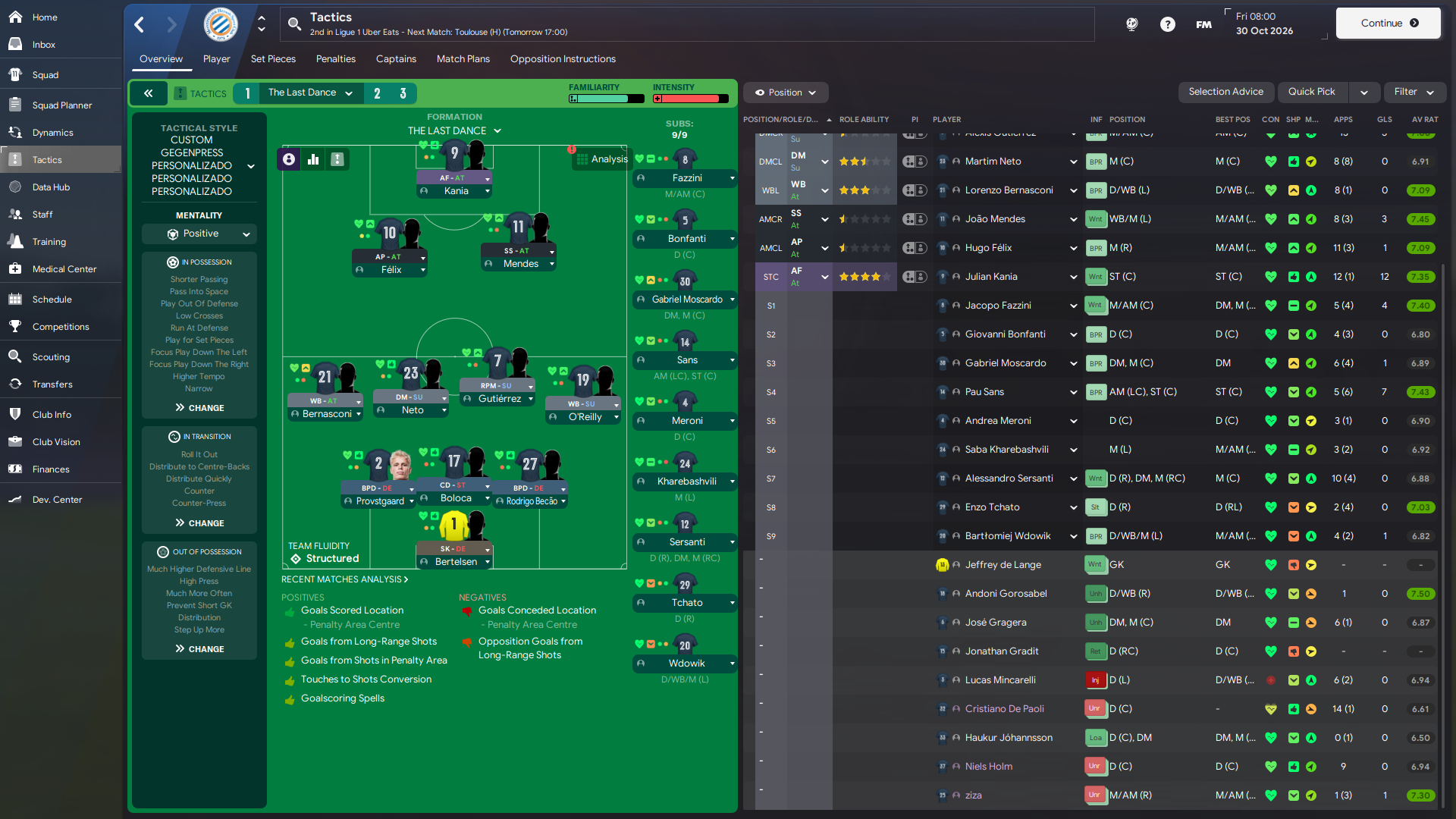The image size is (1456, 819).
Task: Open the Position view dropdown
Action: pyautogui.click(x=786, y=93)
